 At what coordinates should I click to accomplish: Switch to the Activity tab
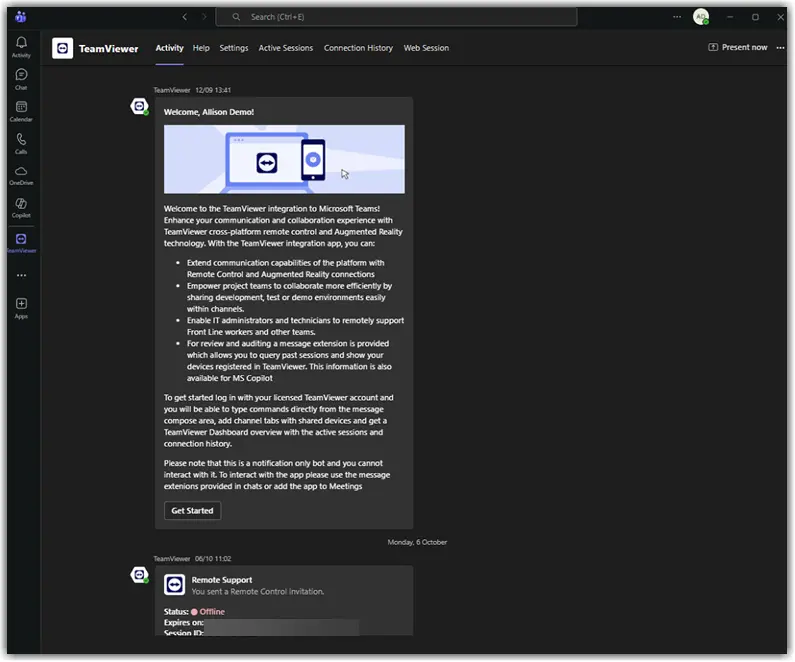(x=169, y=48)
